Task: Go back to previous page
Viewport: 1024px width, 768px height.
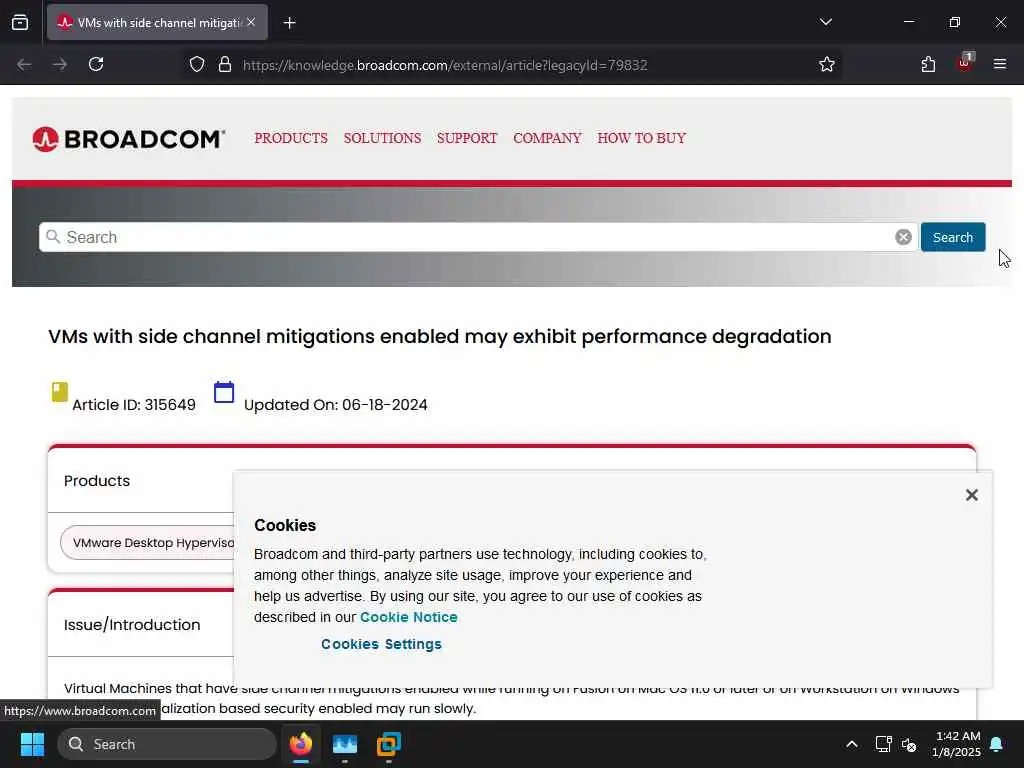Action: (24, 65)
